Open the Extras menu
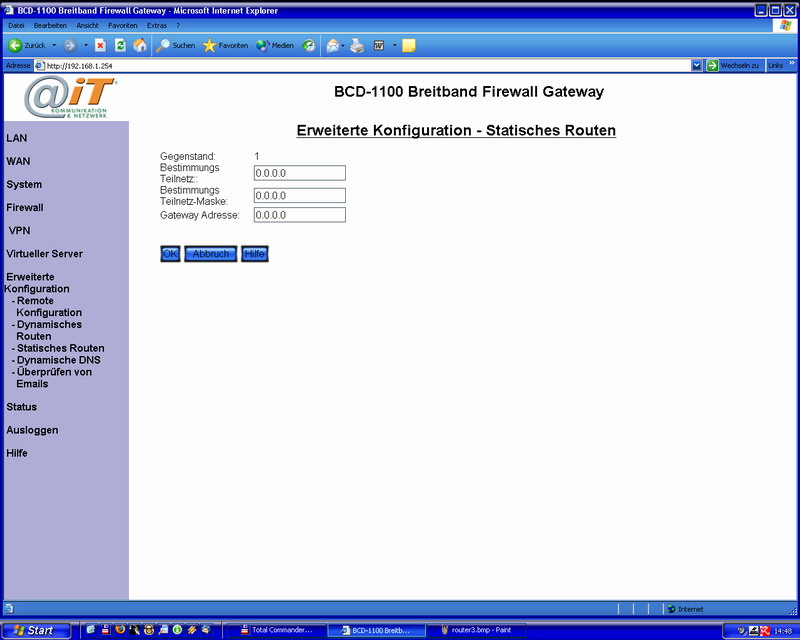 pyautogui.click(x=157, y=25)
